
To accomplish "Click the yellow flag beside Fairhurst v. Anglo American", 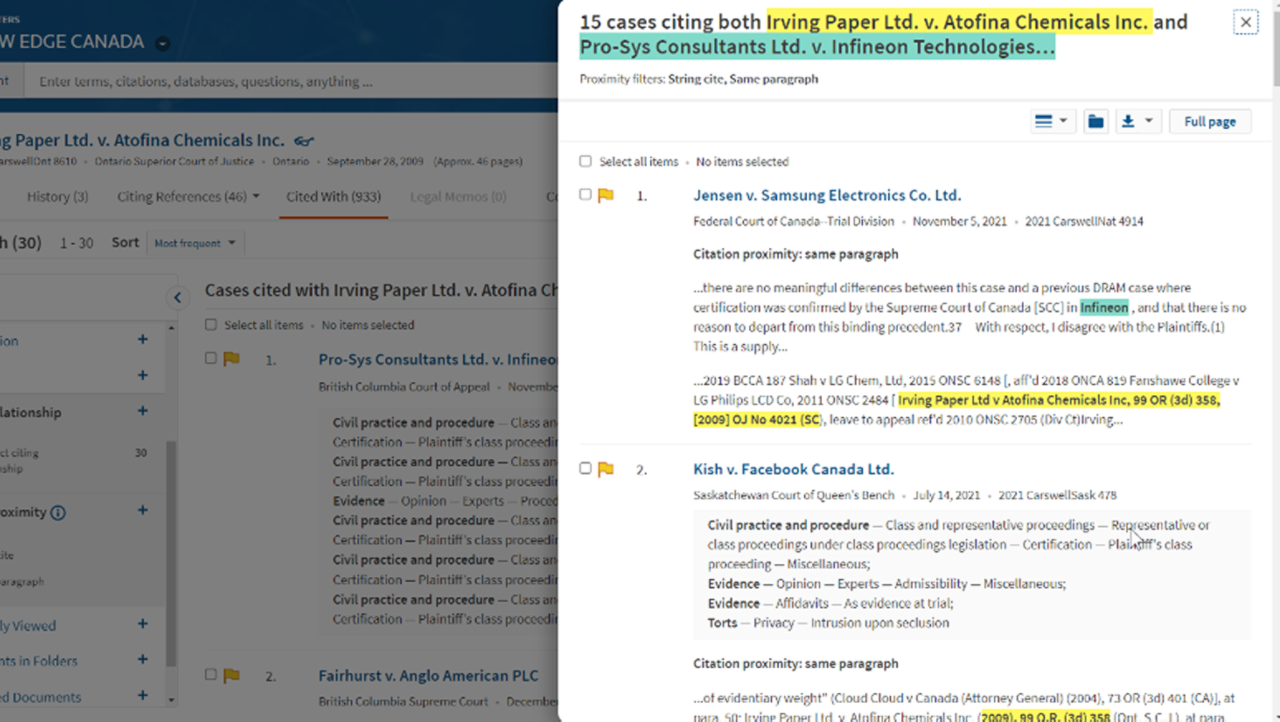I will (x=232, y=676).
